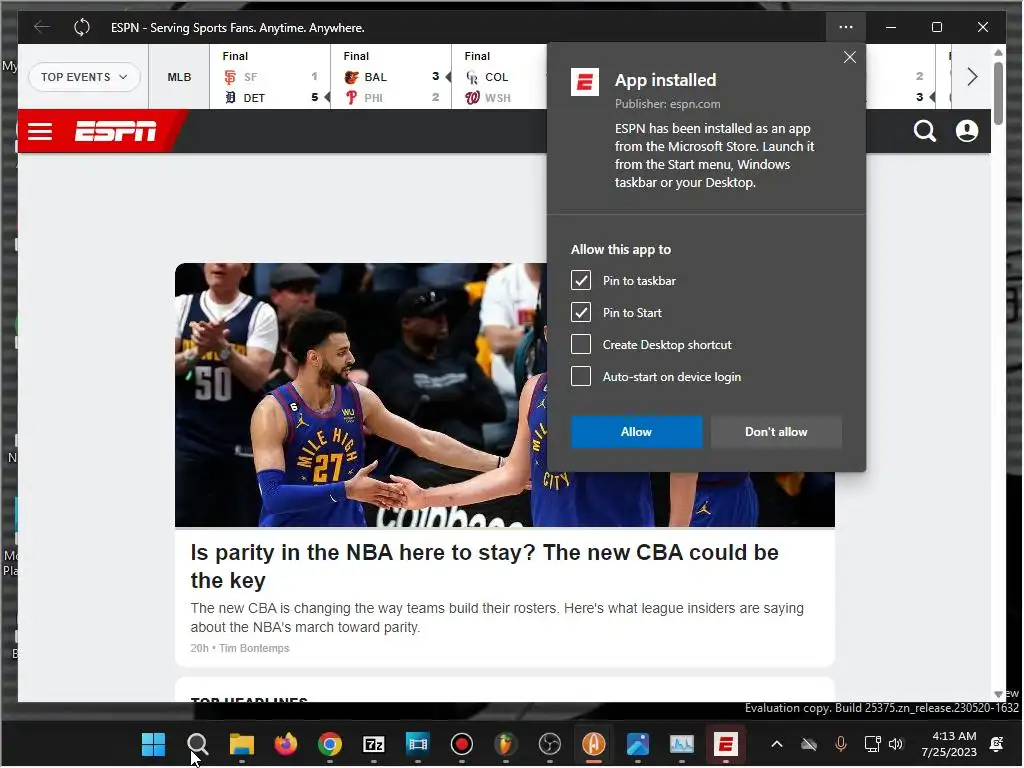
Task: Open the fruit-icon app in taskbar
Action: [x=505, y=744]
